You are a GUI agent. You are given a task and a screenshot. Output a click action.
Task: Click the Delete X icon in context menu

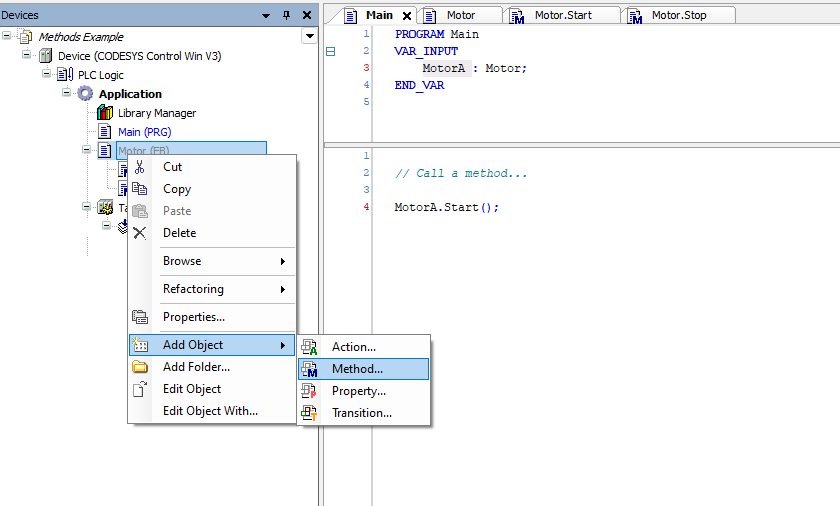click(140, 233)
